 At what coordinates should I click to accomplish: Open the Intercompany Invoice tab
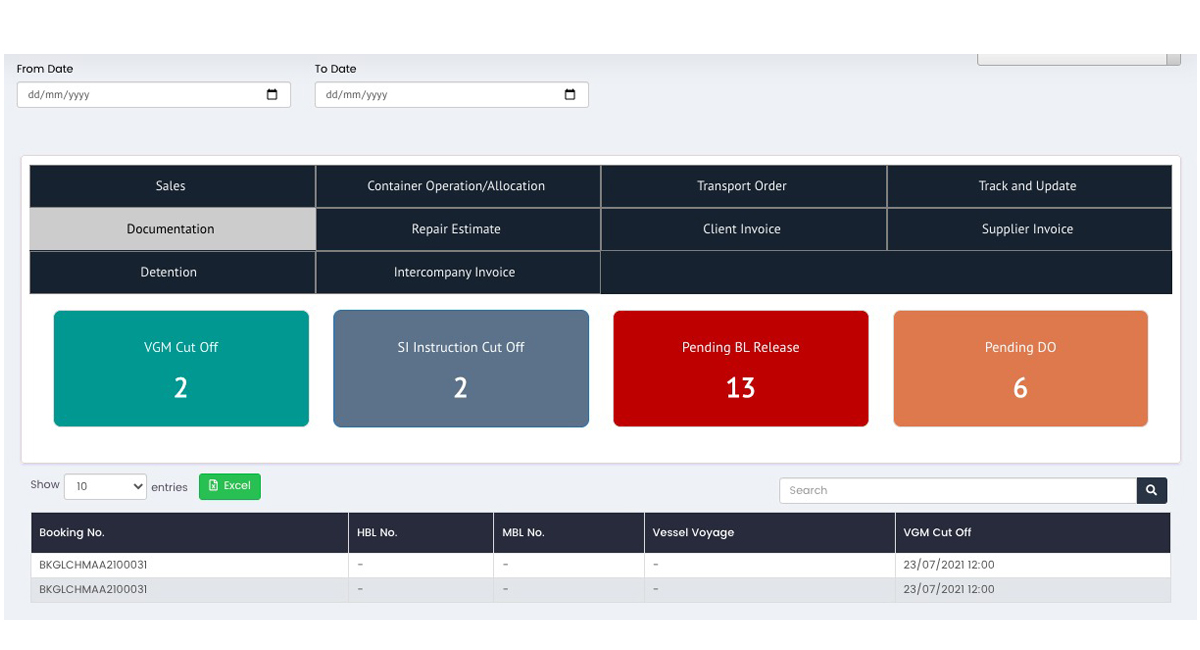[455, 272]
